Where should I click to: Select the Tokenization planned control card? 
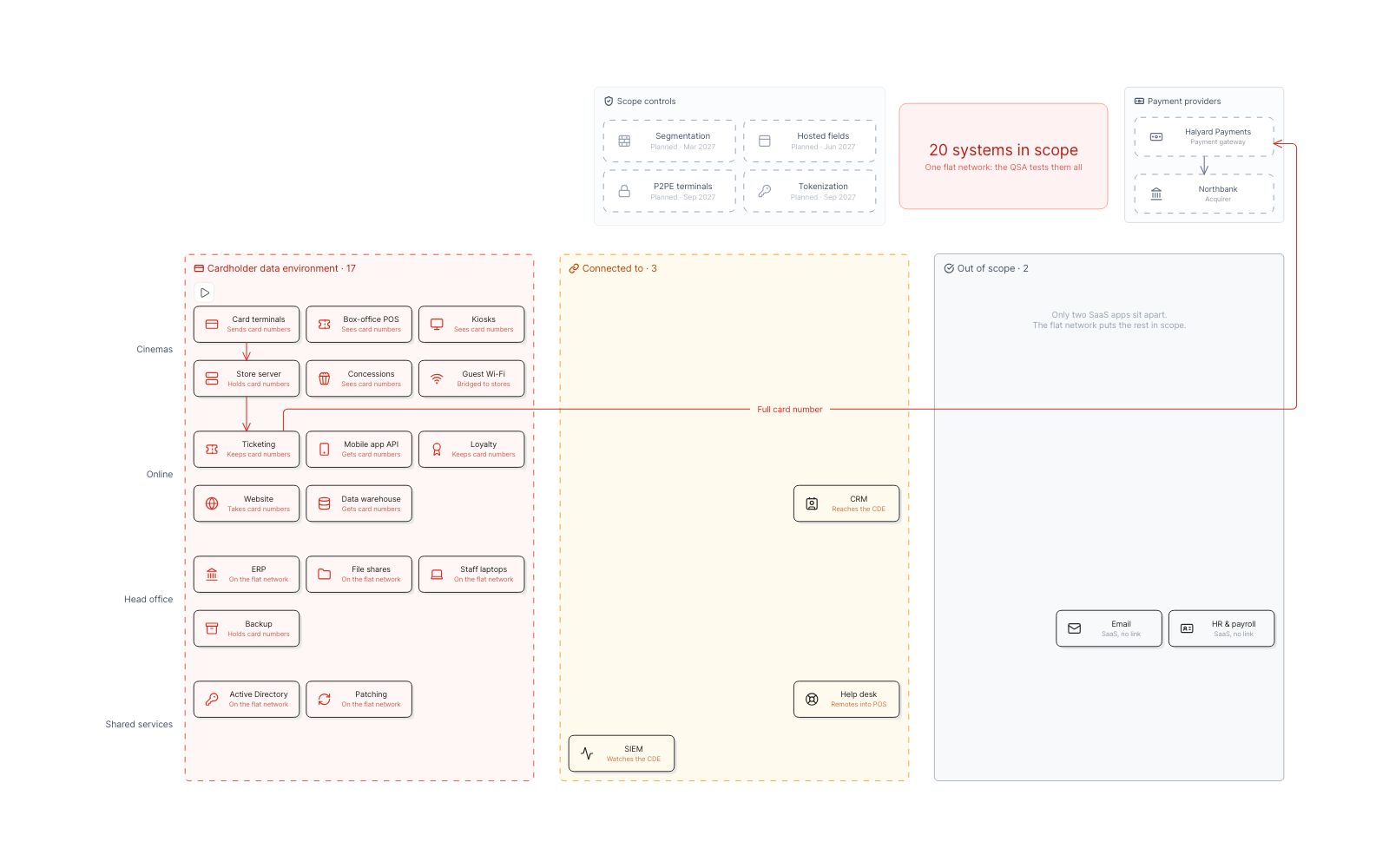810,191
